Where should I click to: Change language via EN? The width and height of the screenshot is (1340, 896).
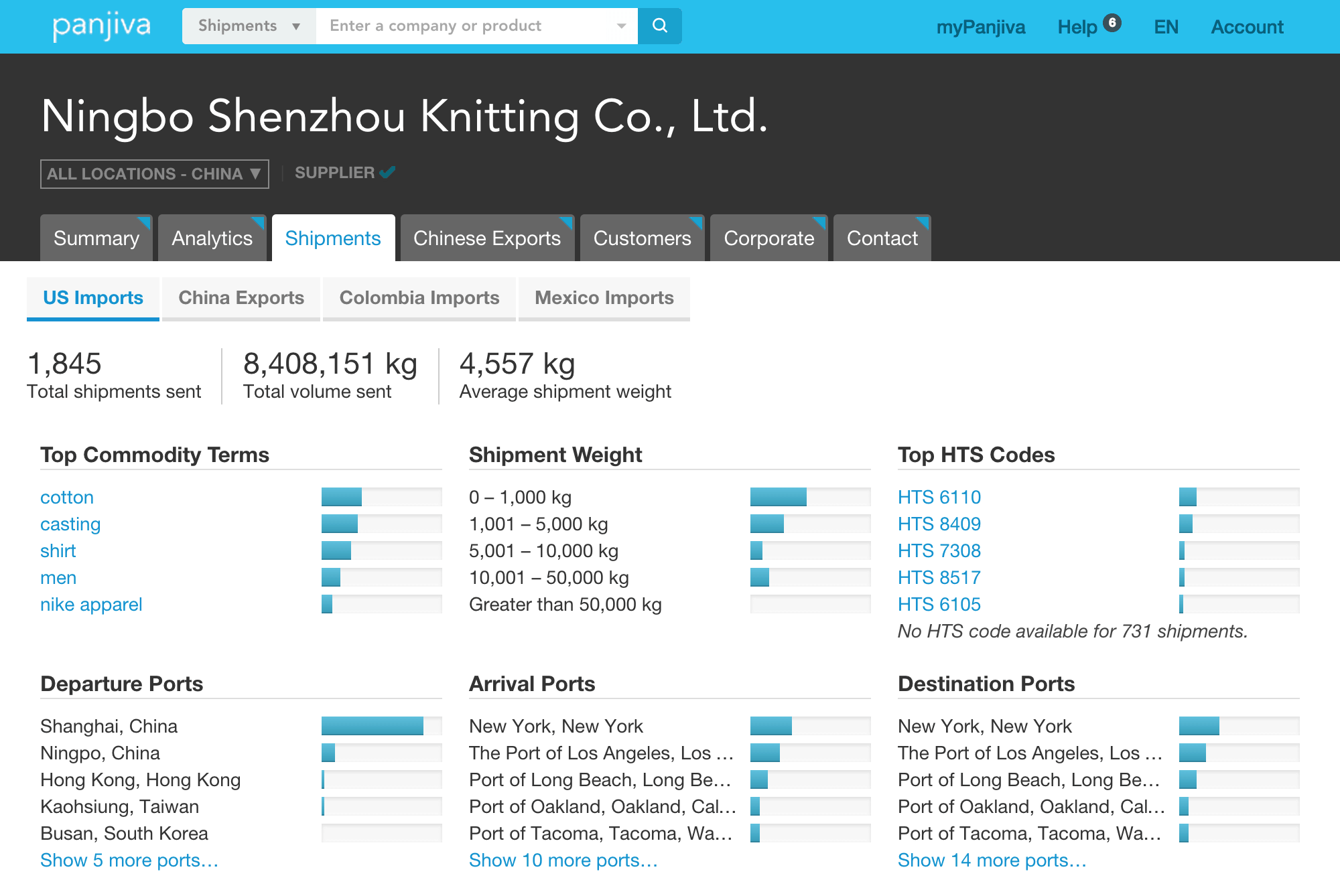(x=1166, y=27)
